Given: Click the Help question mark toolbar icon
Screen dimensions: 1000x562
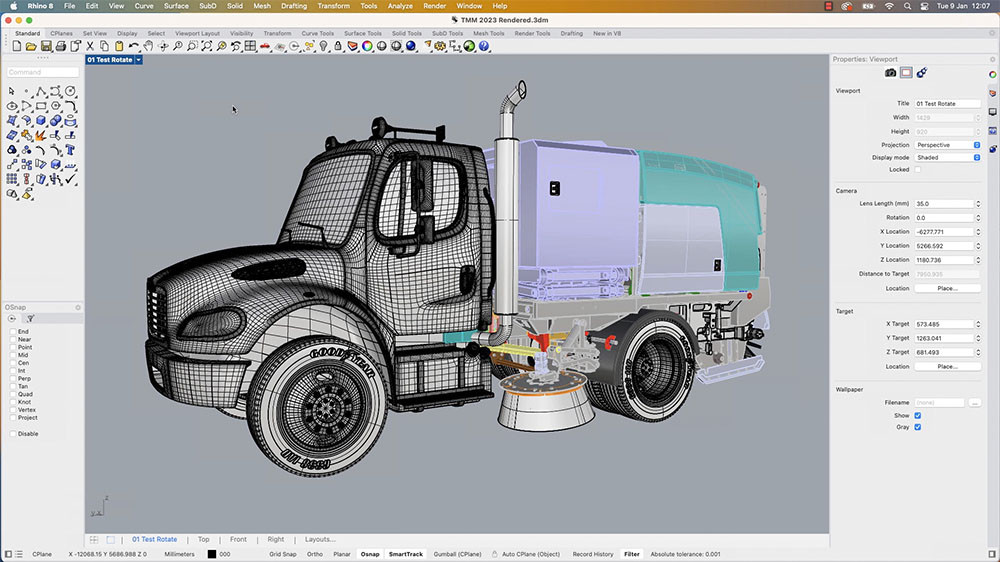Looking at the screenshot, I should [484, 46].
